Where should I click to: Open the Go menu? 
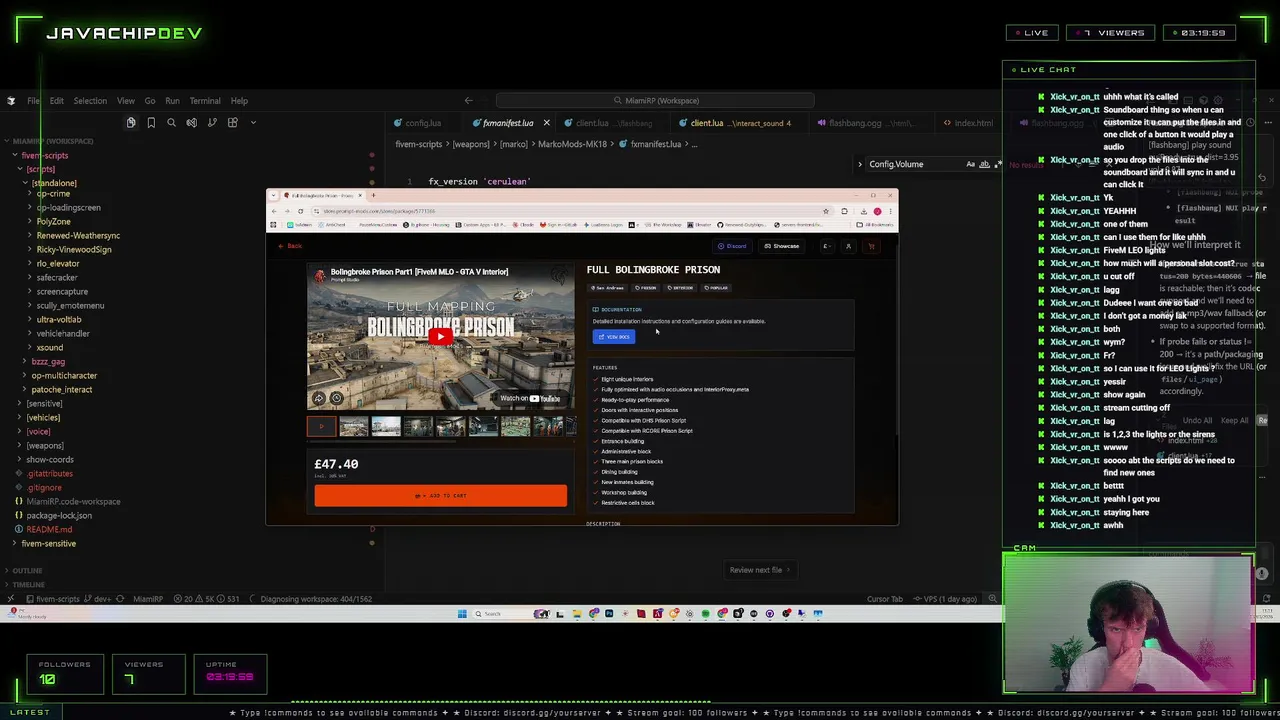click(x=149, y=100)
